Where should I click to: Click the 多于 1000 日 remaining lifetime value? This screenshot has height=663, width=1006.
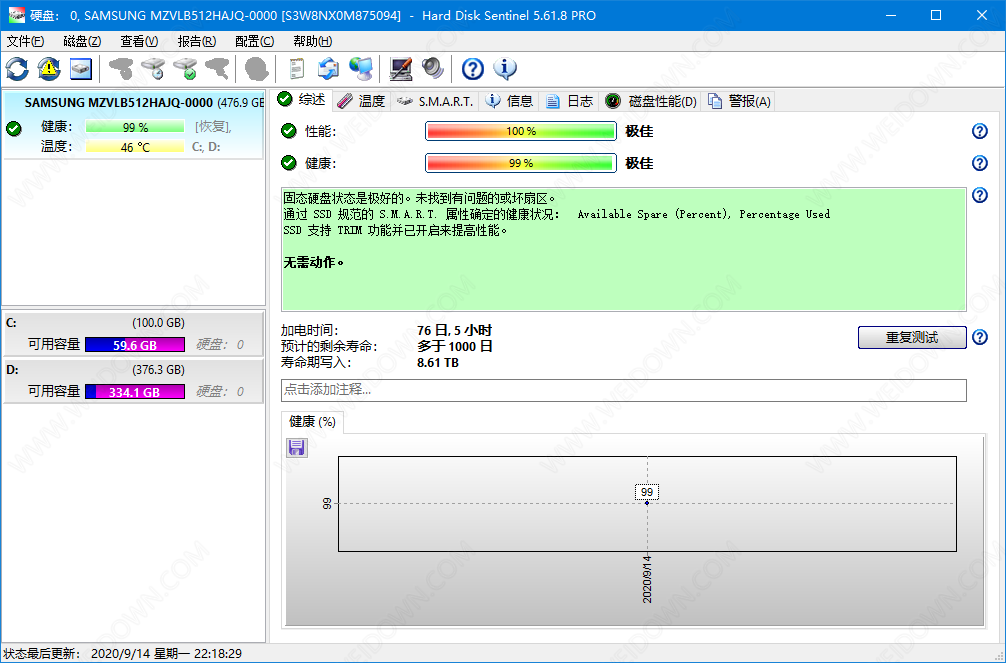click(455, 346)
